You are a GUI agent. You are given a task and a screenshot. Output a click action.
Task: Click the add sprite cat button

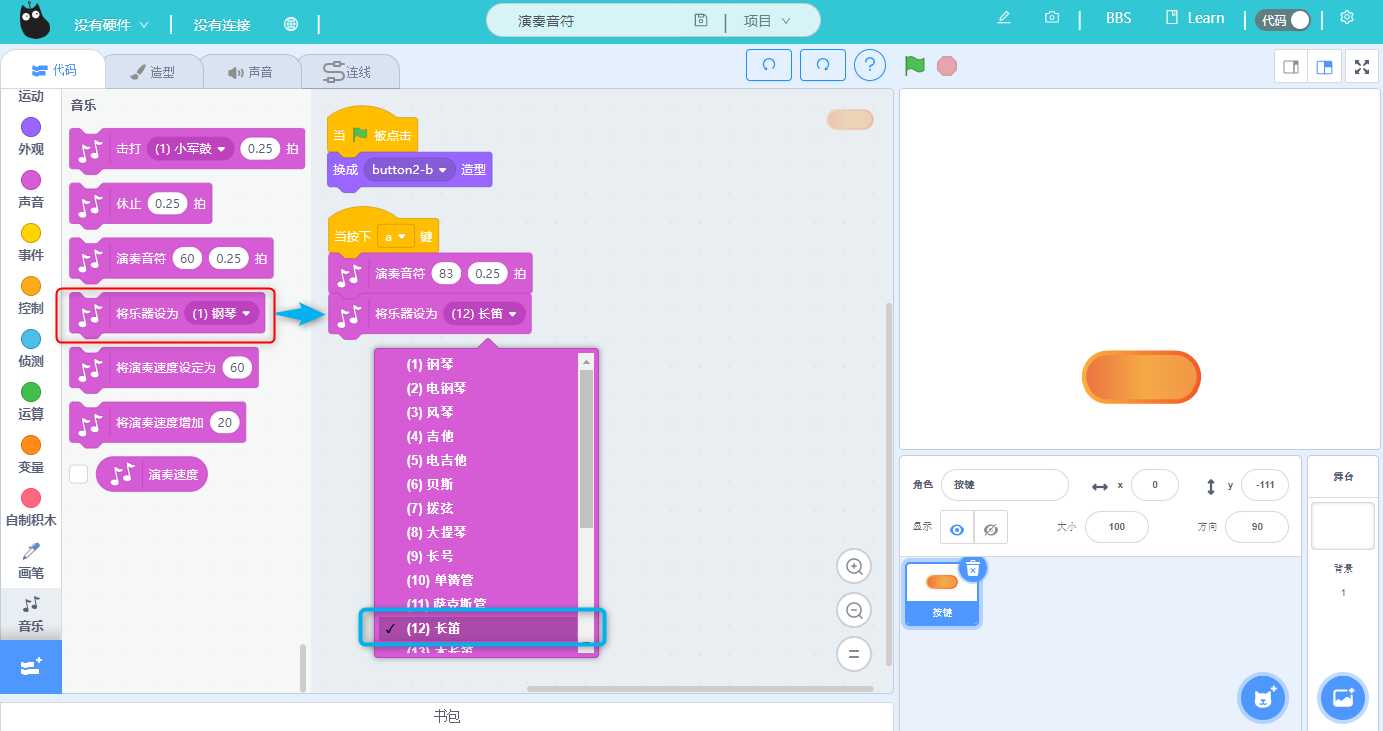point(1263,697)
